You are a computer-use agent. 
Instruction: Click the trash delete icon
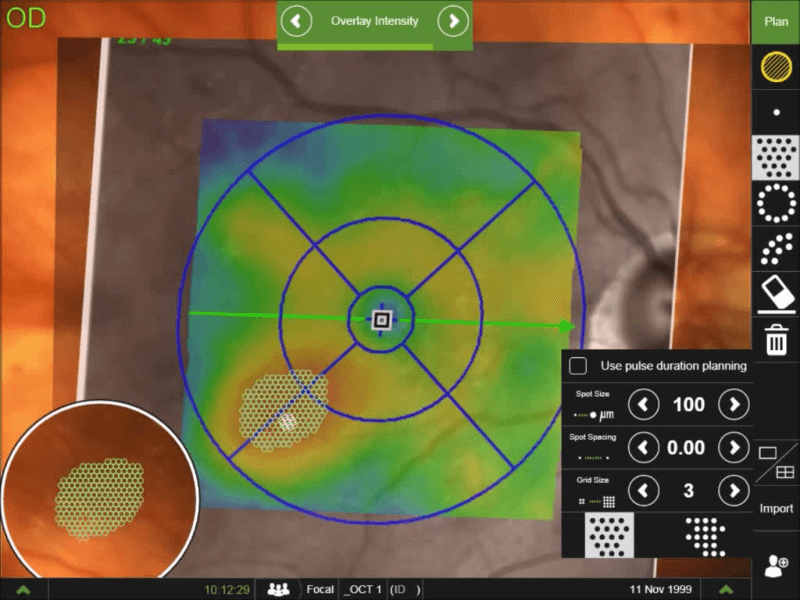(x=776, y=340)
